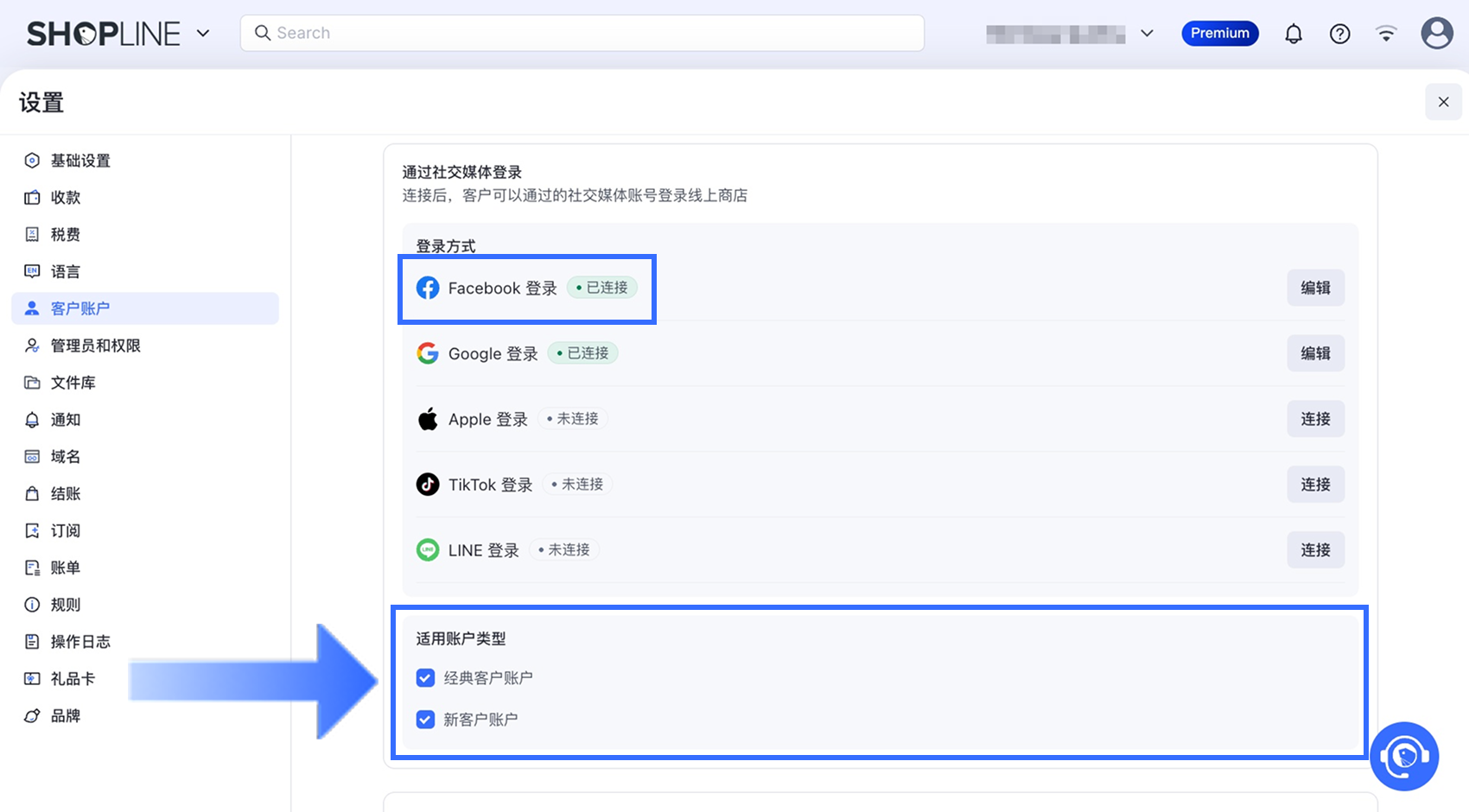This screenshot has width=1469, height=812.
Task: Click 编辑 button for Facebook 登录
Action: [1315, 288]
